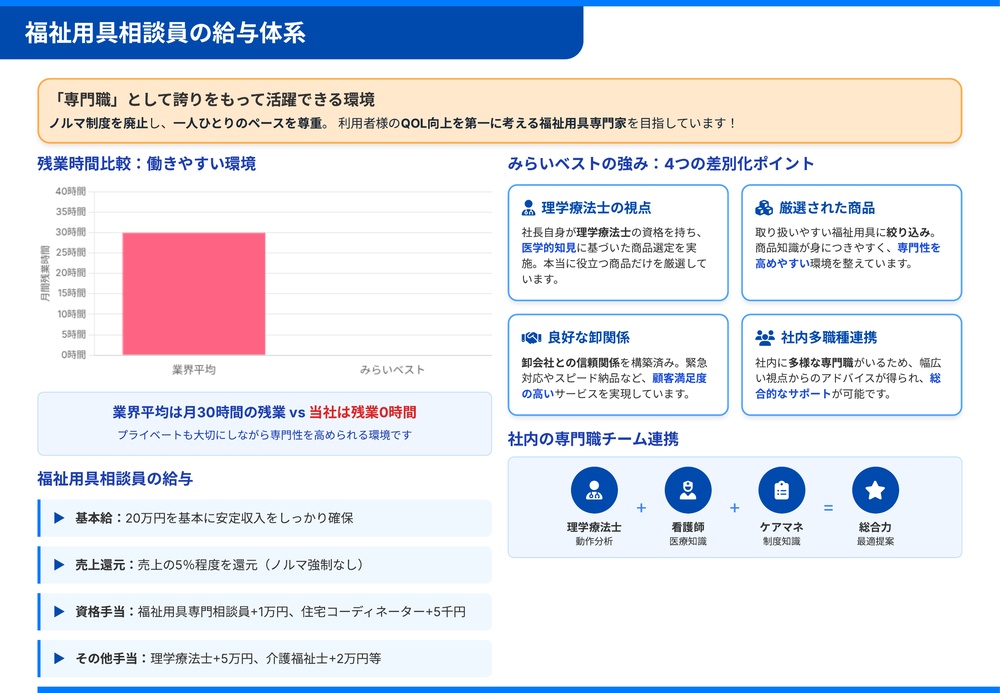
Task: Click the 福祉用具相談員の給与体系 title header
Action: pos(165,33)
